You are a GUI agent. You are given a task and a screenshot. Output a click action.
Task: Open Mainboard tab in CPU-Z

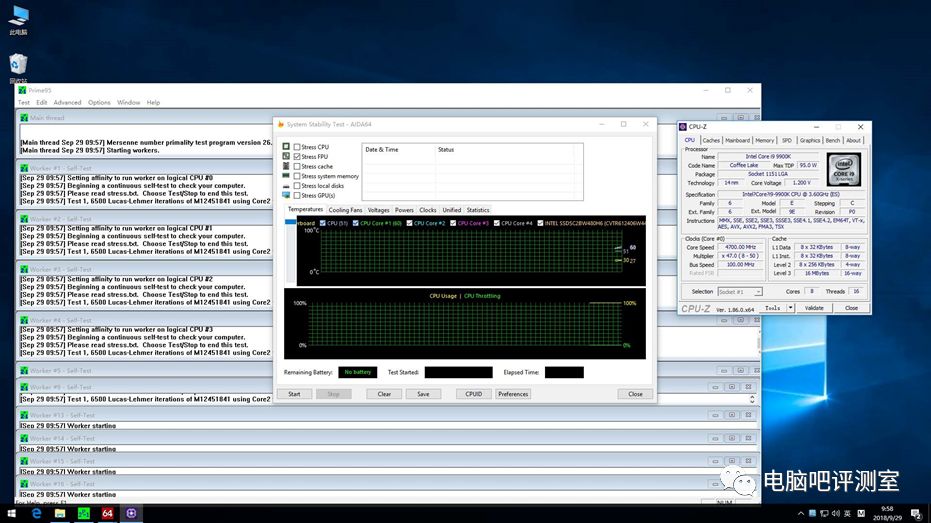point(737,141)
